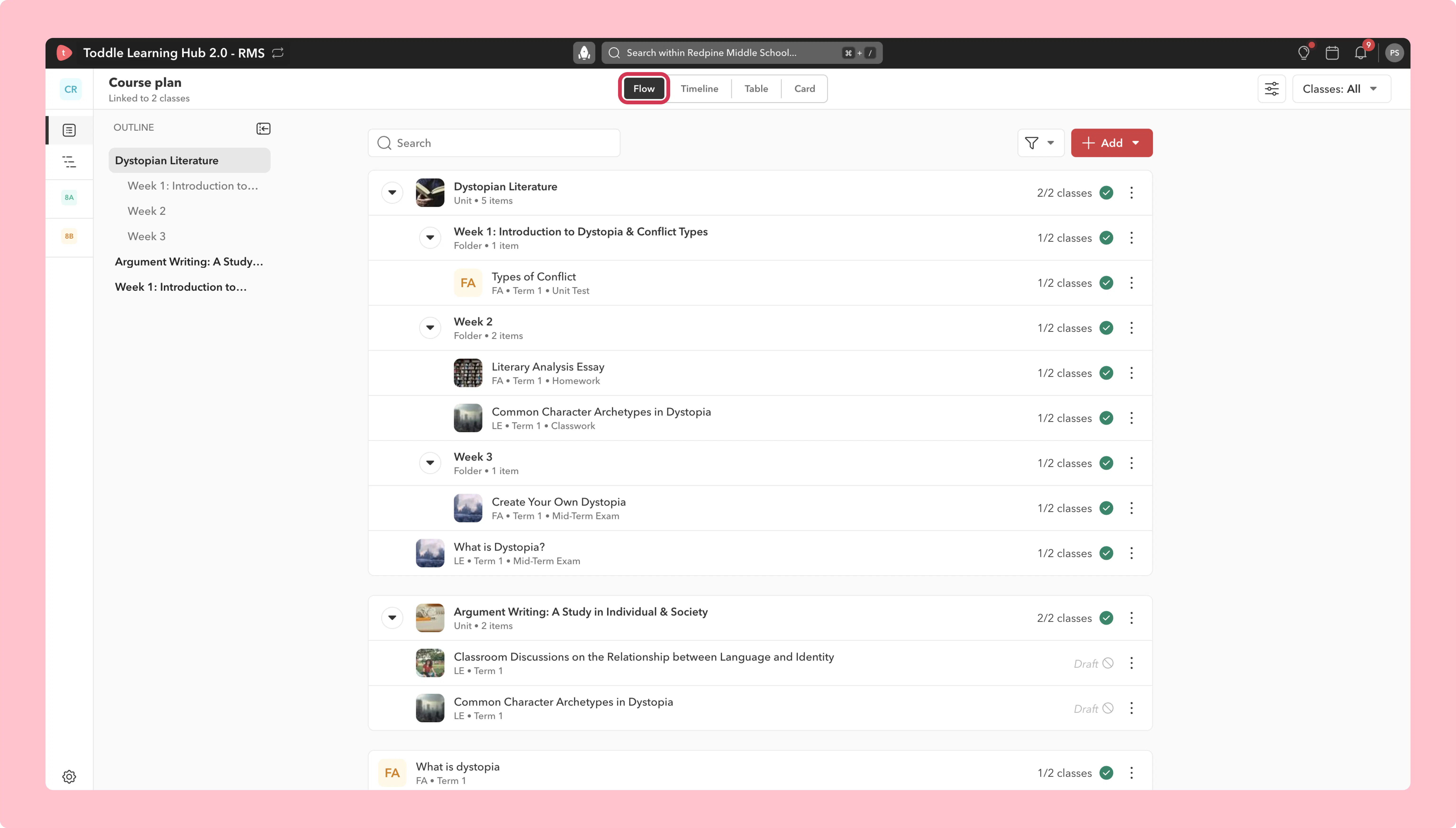Collapse the Dystopian Literature unit
Screen dimensions: 1456x828
click(392, 193)
